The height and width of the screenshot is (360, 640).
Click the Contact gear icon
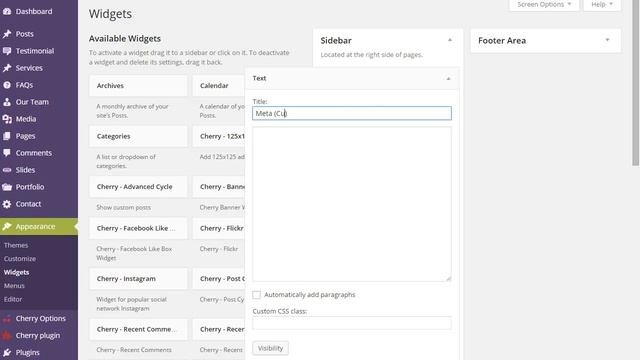(7, 204)
